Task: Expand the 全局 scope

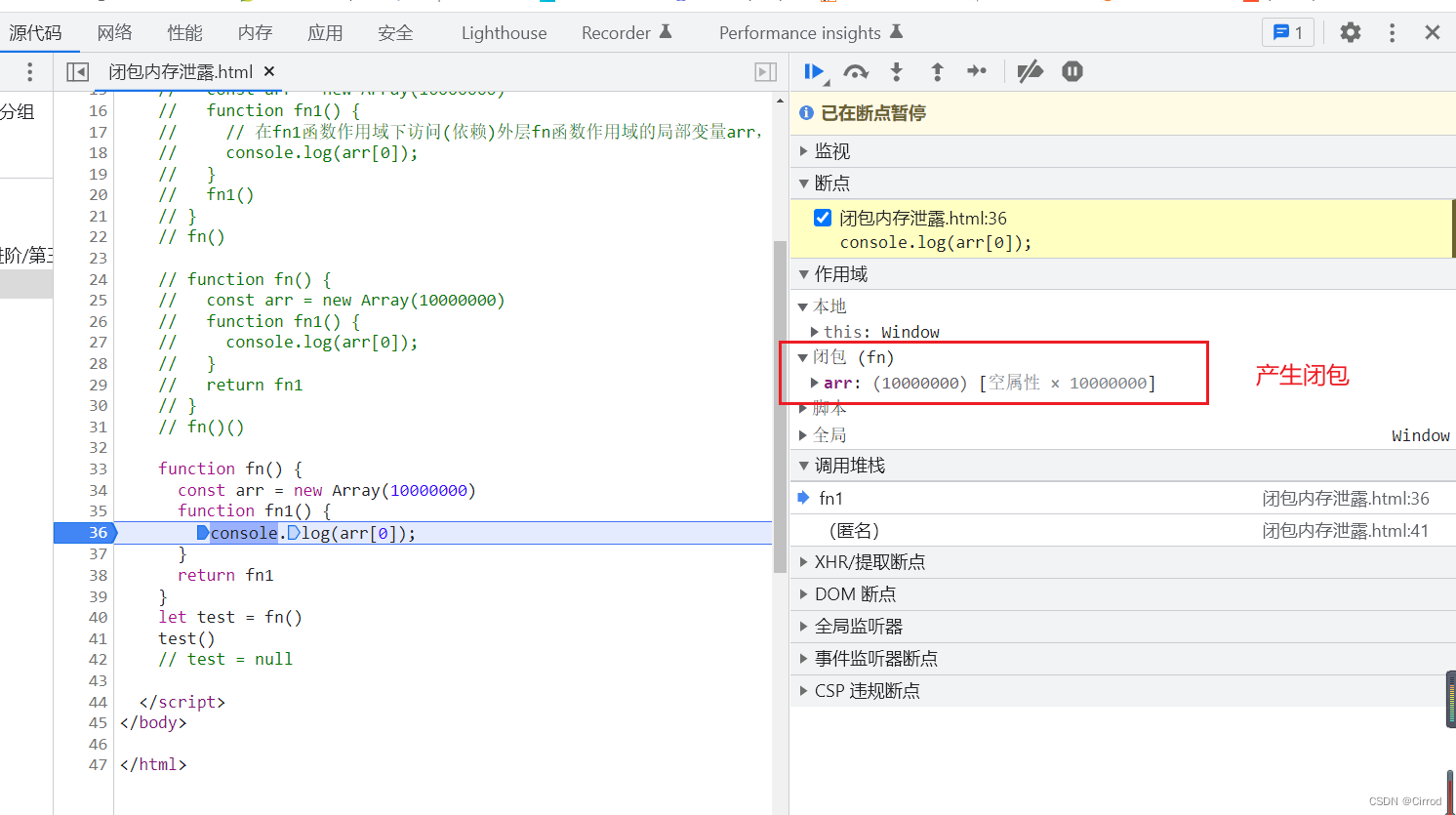Action: tap(803, 434)
